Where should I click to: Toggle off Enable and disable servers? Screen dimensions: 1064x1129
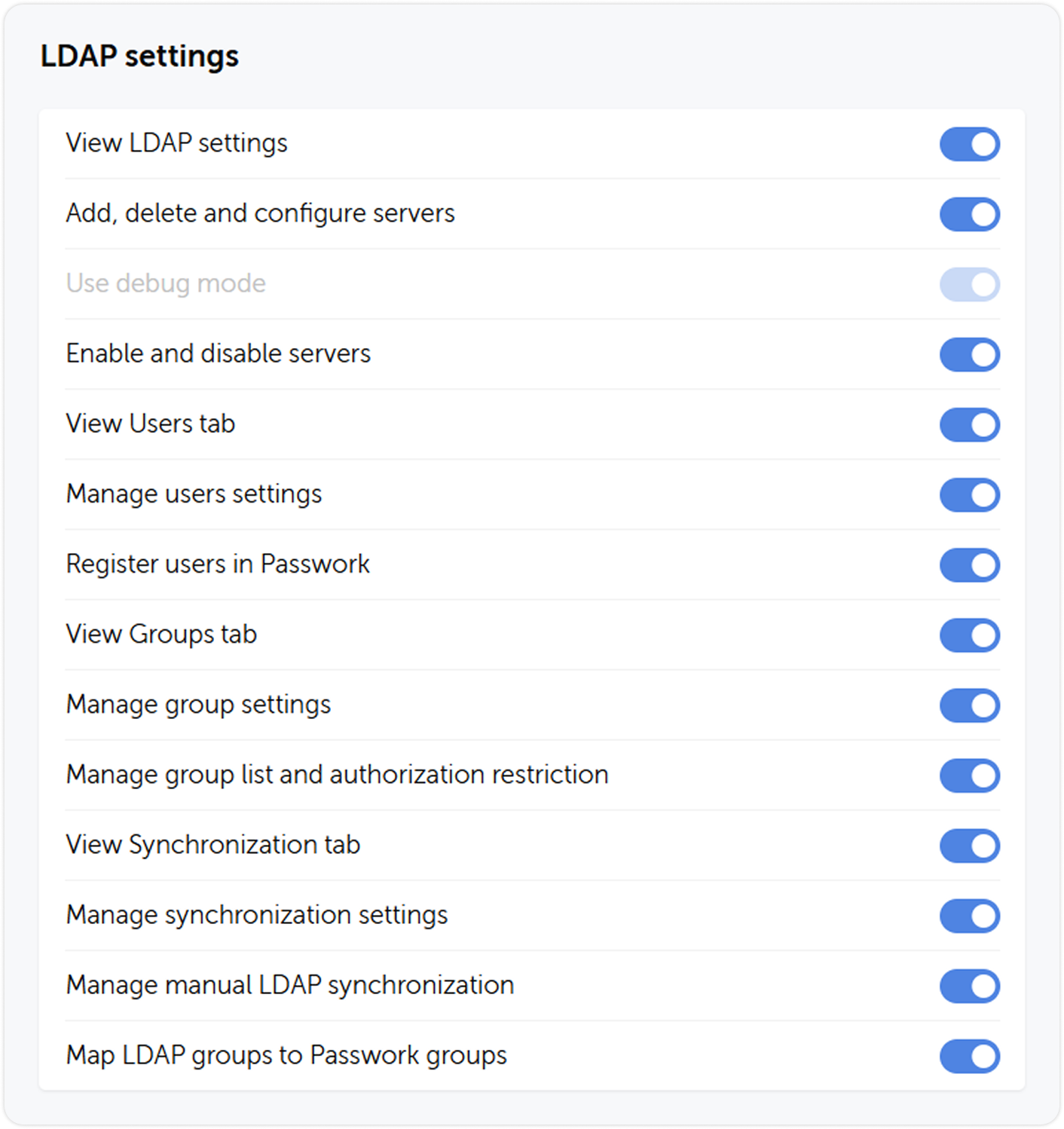[970, 354]
